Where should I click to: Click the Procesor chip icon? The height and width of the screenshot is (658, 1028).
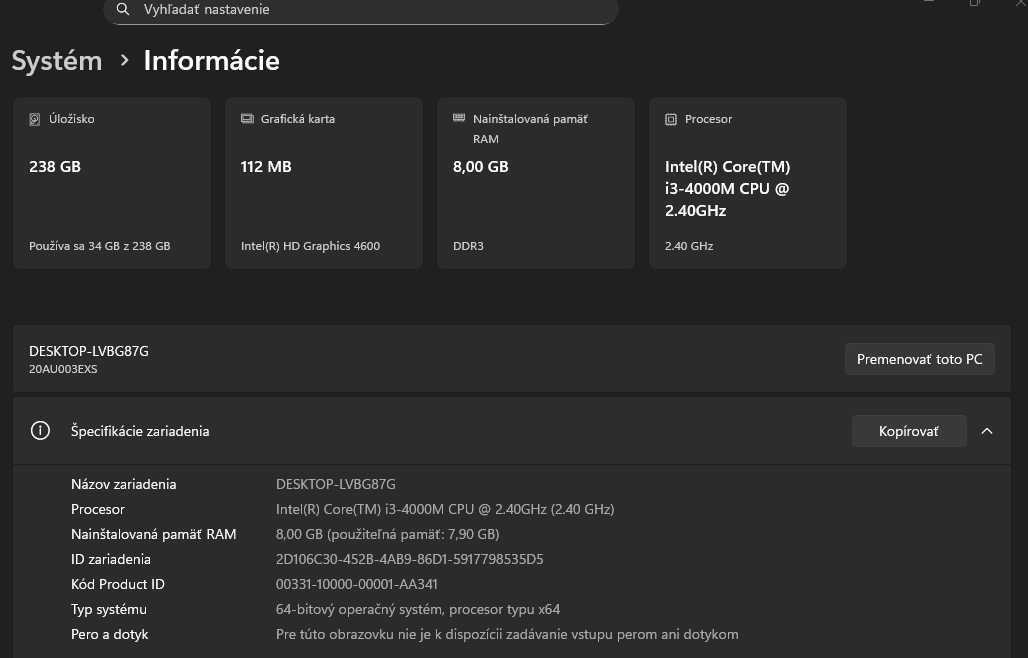(671, 119)
